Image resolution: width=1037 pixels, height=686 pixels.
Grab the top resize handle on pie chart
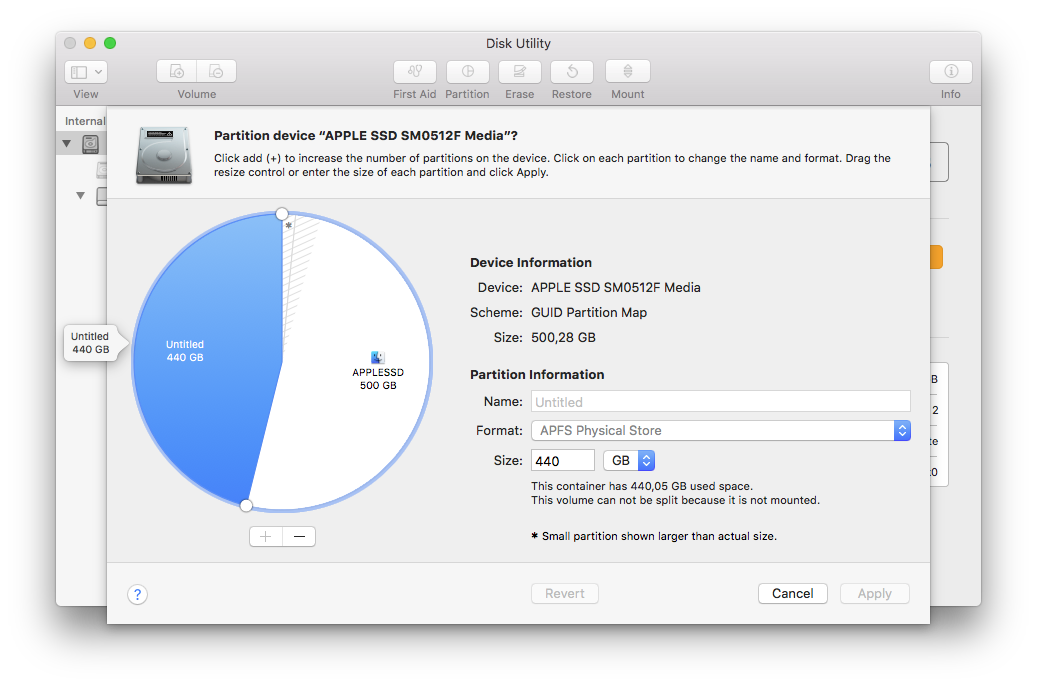[282, 214]
